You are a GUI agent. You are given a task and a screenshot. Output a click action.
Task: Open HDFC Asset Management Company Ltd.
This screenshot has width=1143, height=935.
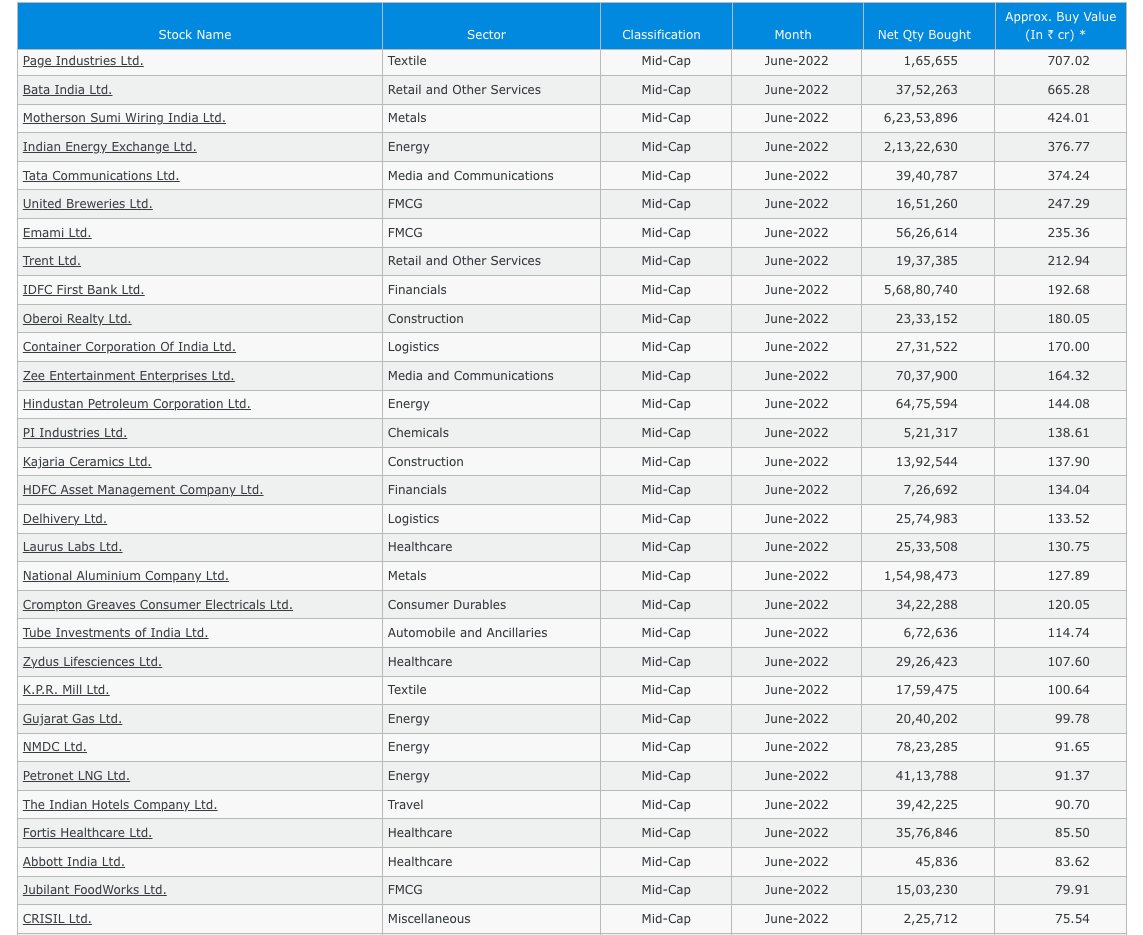coord(143,490)
